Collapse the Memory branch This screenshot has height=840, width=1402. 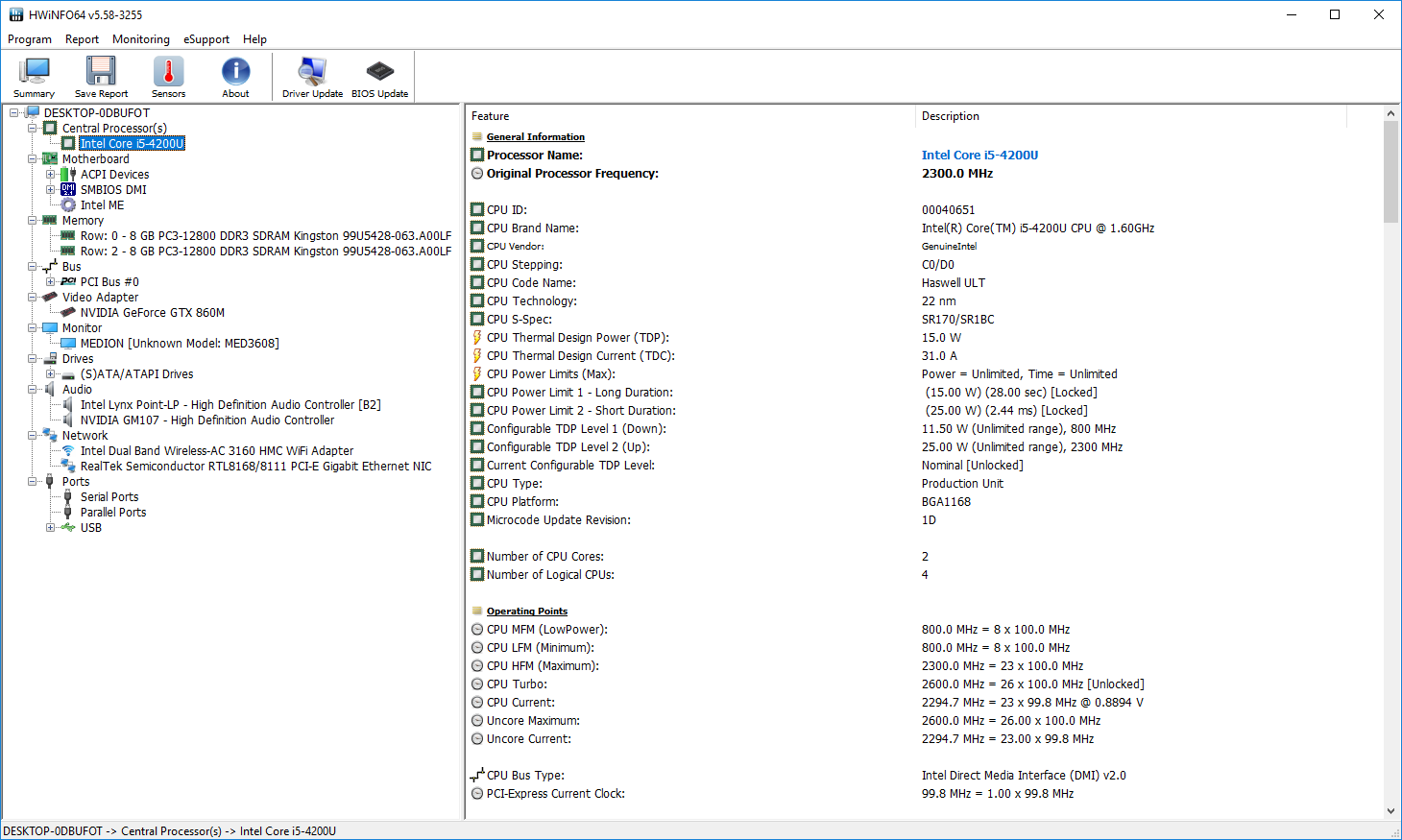point(33,221)
